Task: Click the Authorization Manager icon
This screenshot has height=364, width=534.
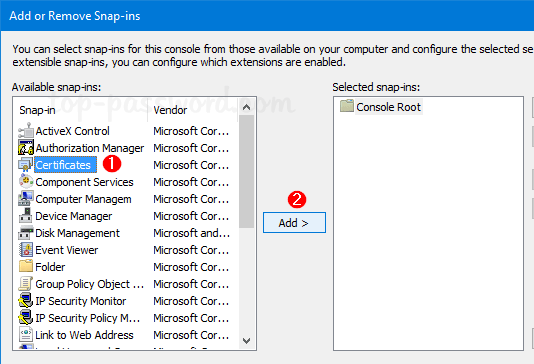Action: pos(26,148)
